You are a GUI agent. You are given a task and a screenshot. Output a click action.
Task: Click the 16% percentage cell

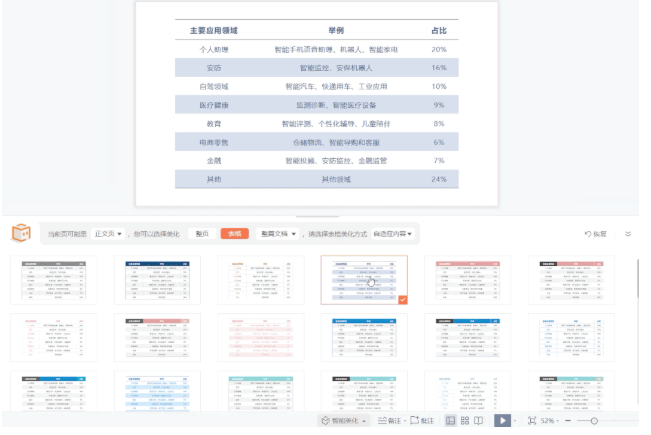pos(439,68)
